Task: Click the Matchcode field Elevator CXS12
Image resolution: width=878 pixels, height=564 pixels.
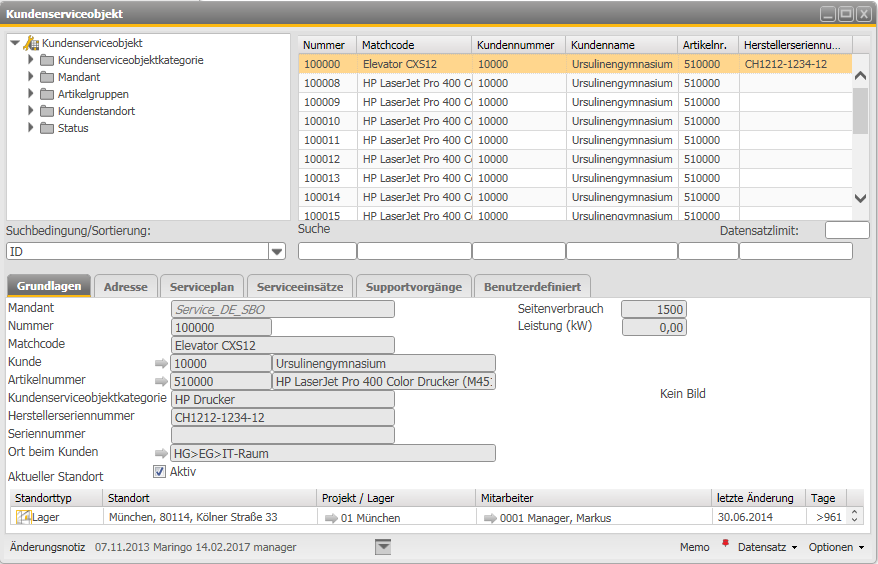Action: click(x=283, y=345)
